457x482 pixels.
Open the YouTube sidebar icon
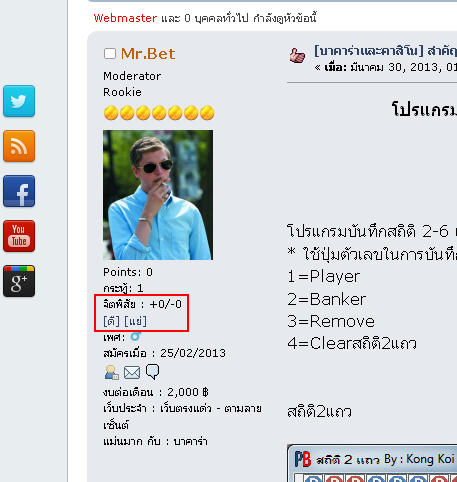coord(19,236)
